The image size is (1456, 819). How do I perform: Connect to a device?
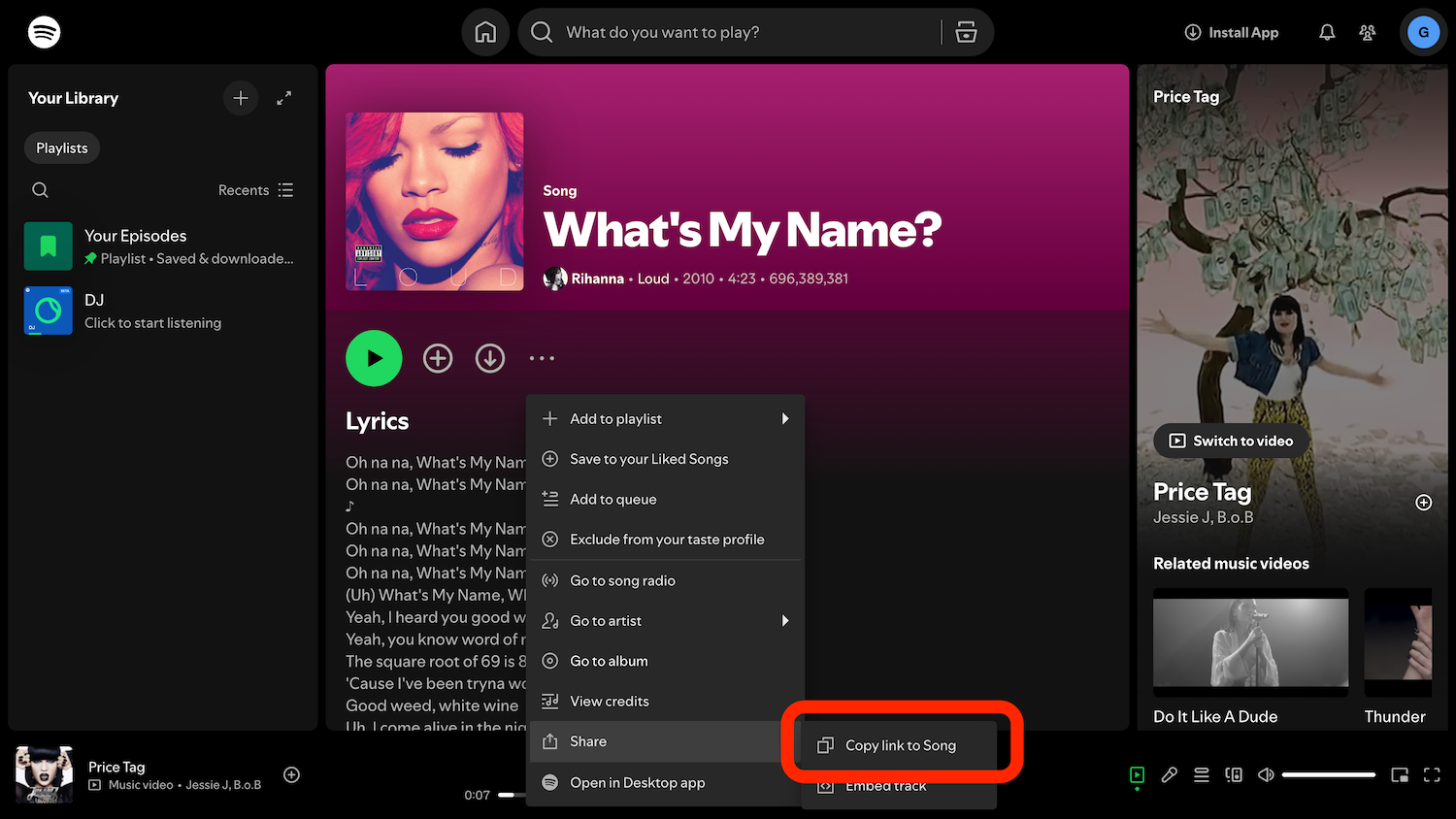coord(1234,774)
